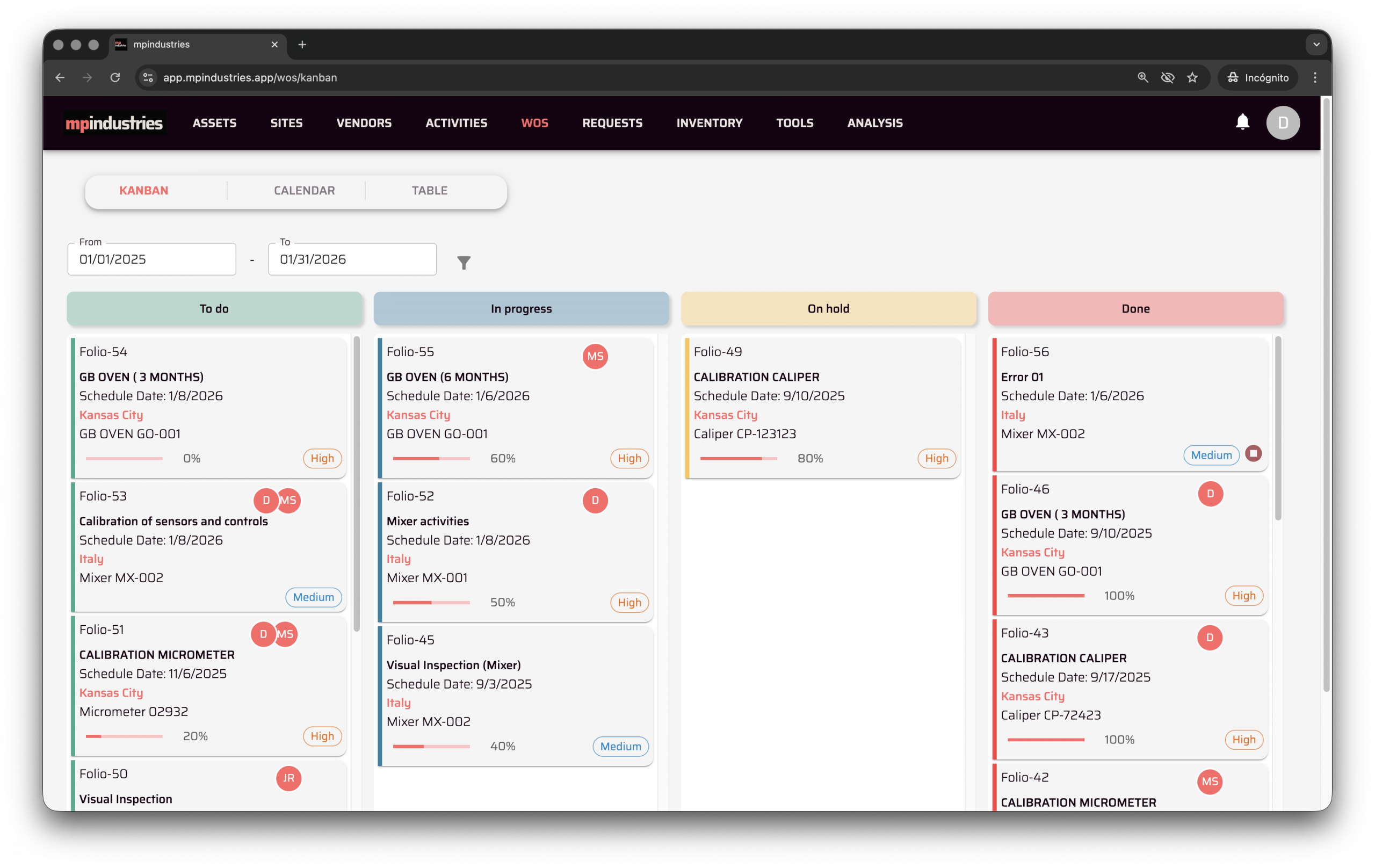Expand the tab search dropdown chevron
This screenshot has height=868, width=1375.
pyautogui.click(x=1316, y=45)
